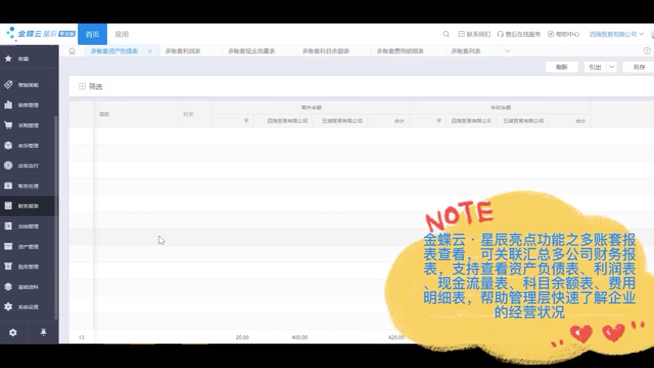Go to the home icon tab
The width and height of the screenshot is (654, 368).
point(72,51)
